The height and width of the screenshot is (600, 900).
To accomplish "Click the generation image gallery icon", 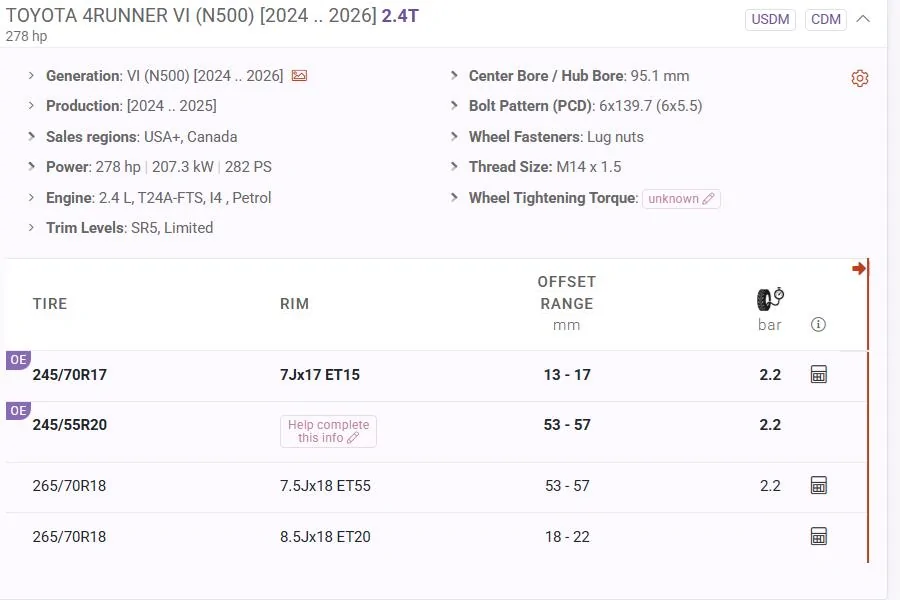I will pos(299,76).
